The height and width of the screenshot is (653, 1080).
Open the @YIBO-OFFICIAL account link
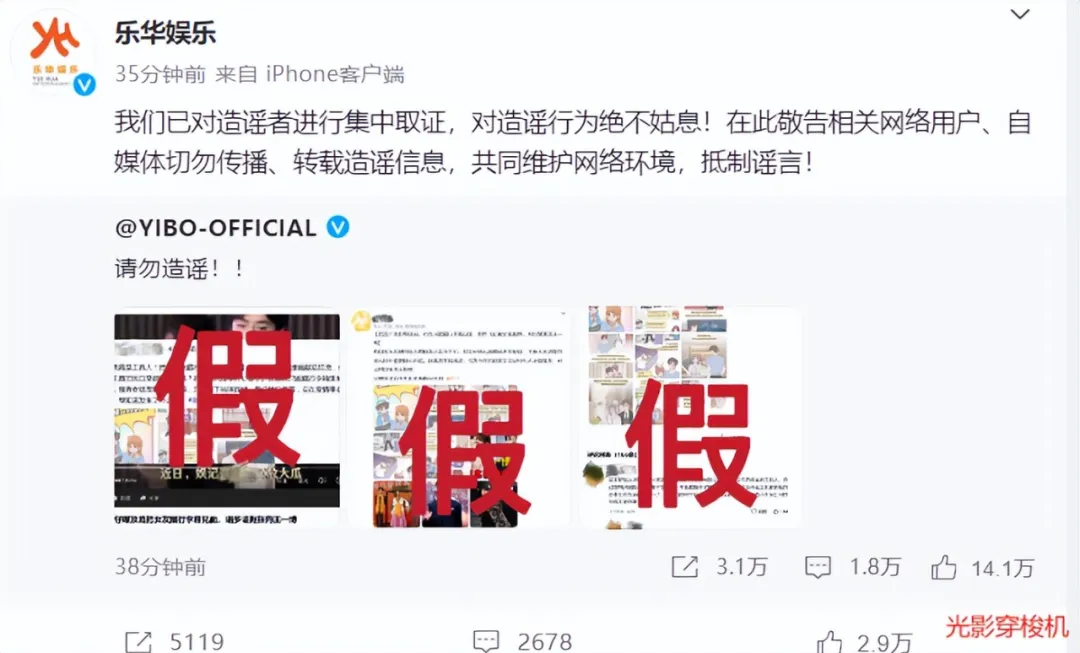pyautogui.click(x=216, y=227)
